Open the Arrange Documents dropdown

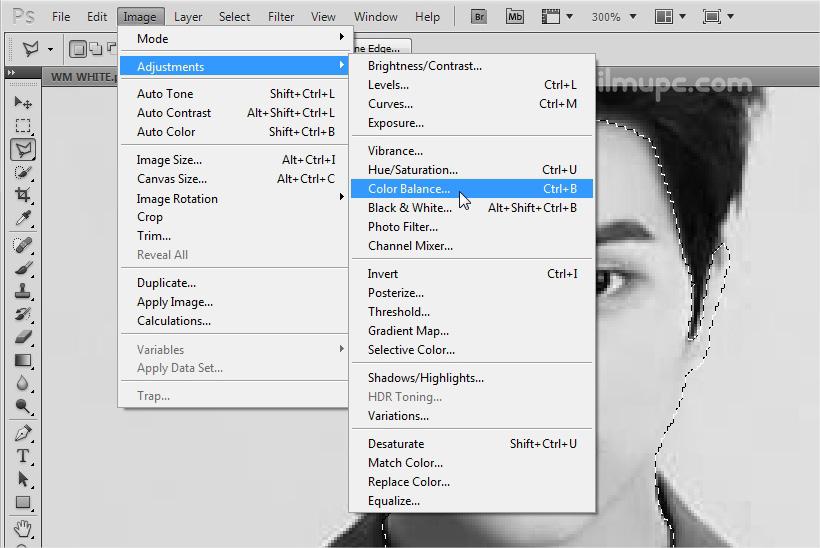pyautogui.click(x=669, y=17)
